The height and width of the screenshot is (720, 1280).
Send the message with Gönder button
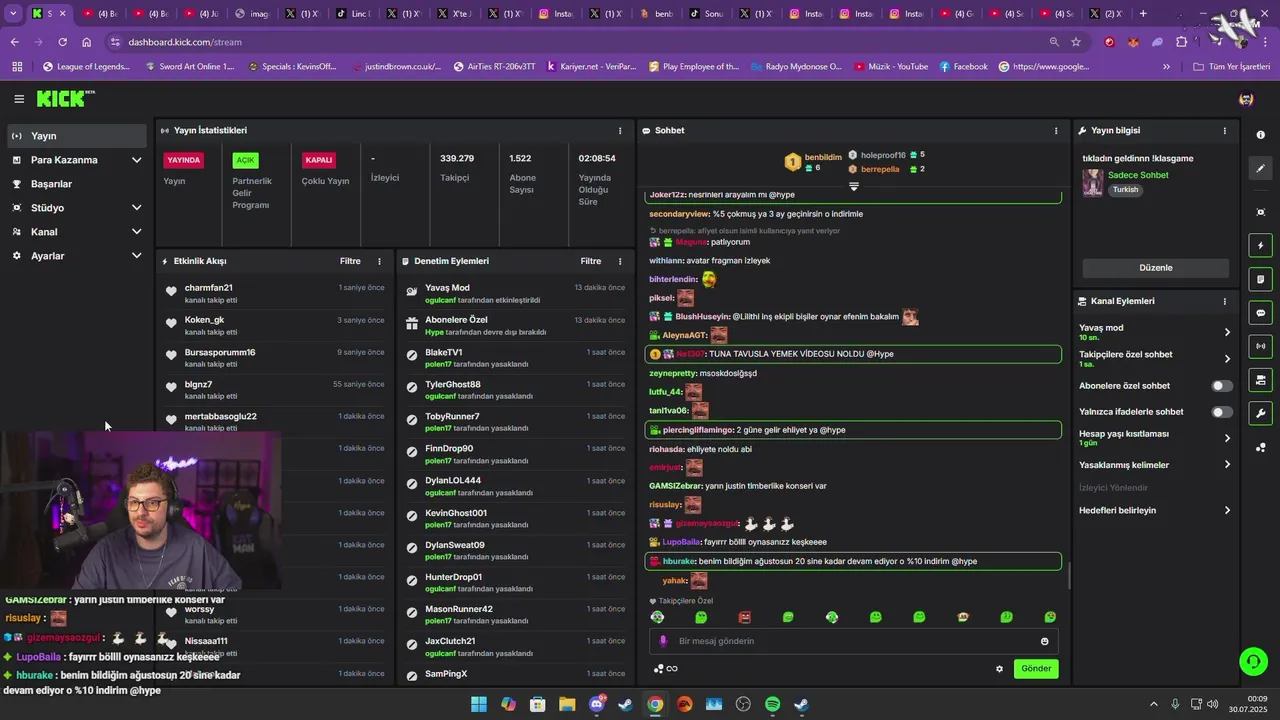tap(1036, 669)
